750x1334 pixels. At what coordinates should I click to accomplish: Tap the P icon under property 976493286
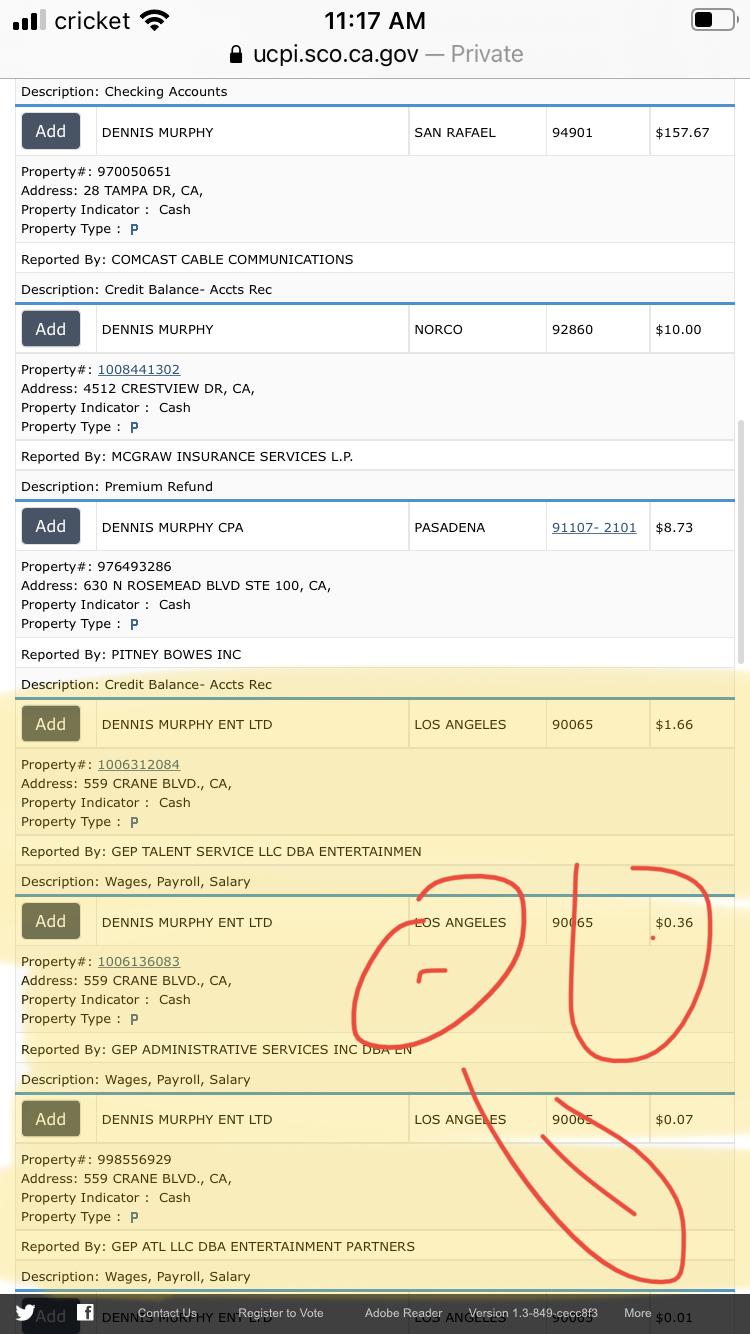134,624
